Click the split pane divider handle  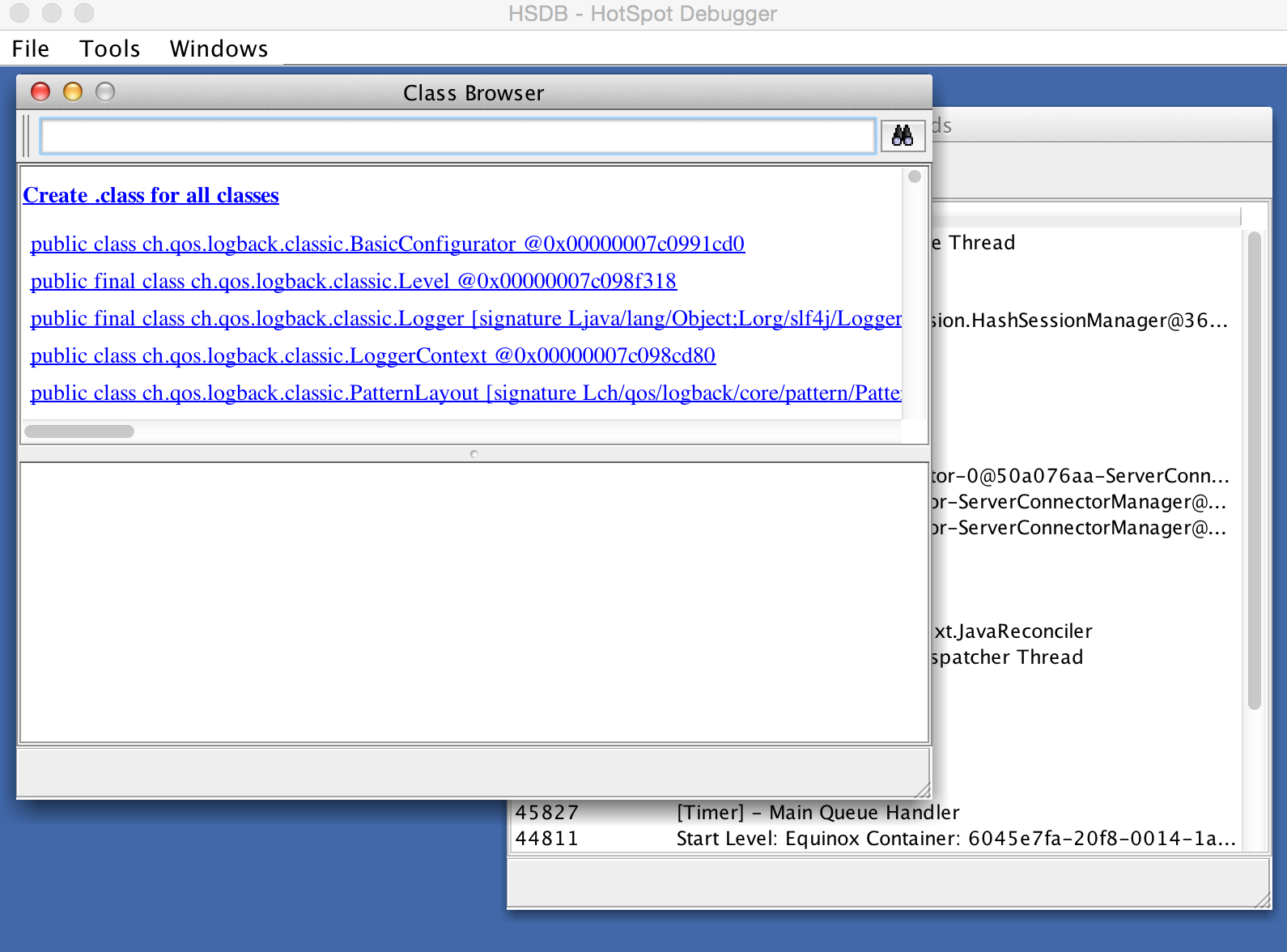point(474,454)
